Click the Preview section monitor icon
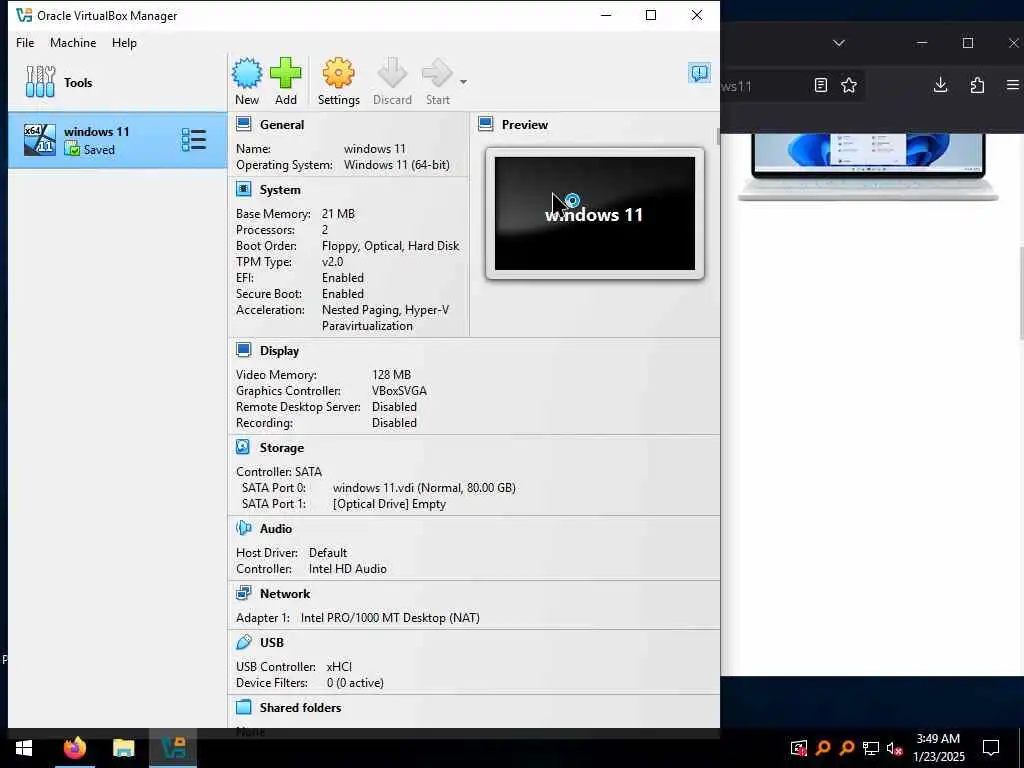The height and width of the screenshot is (768, 1024). [485, 124]
